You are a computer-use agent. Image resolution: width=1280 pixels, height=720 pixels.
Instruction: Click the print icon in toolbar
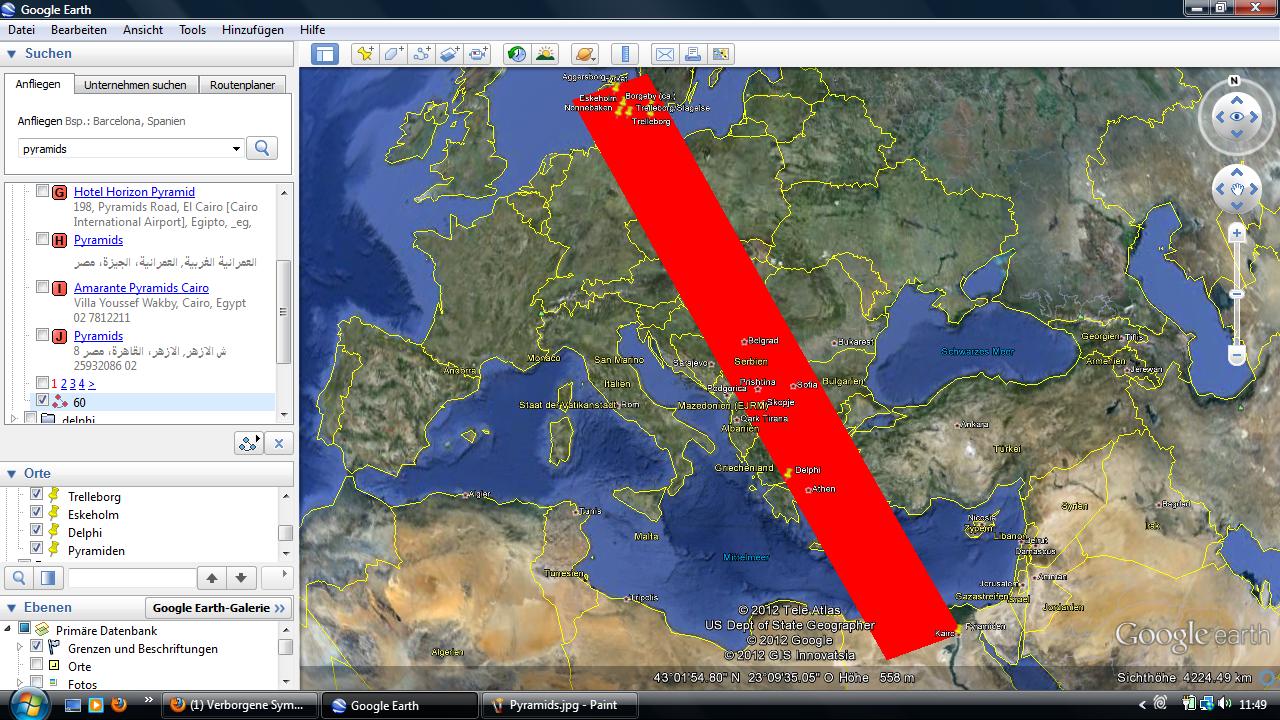(x=692, y=54)
